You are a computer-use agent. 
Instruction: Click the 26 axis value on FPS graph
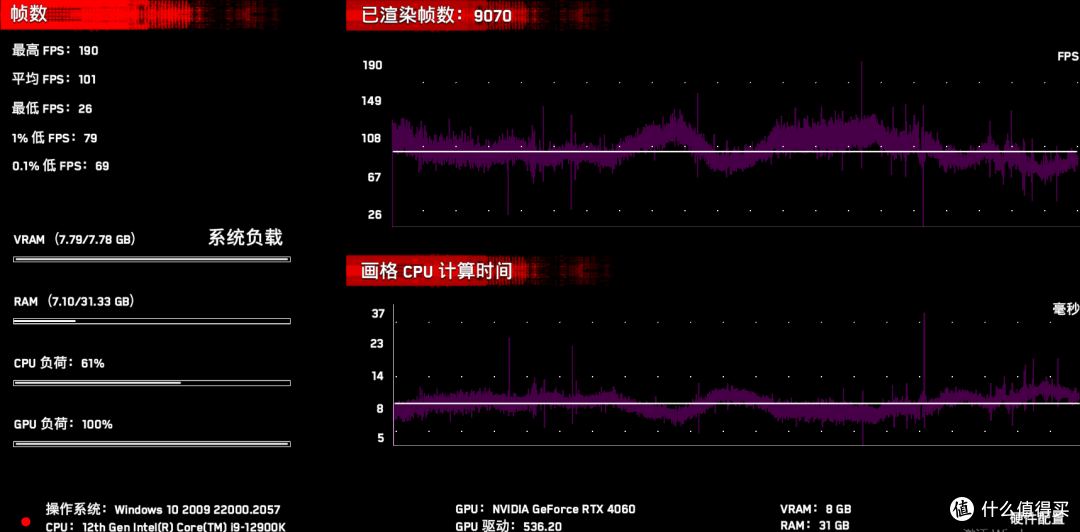(x=375, y=214)
